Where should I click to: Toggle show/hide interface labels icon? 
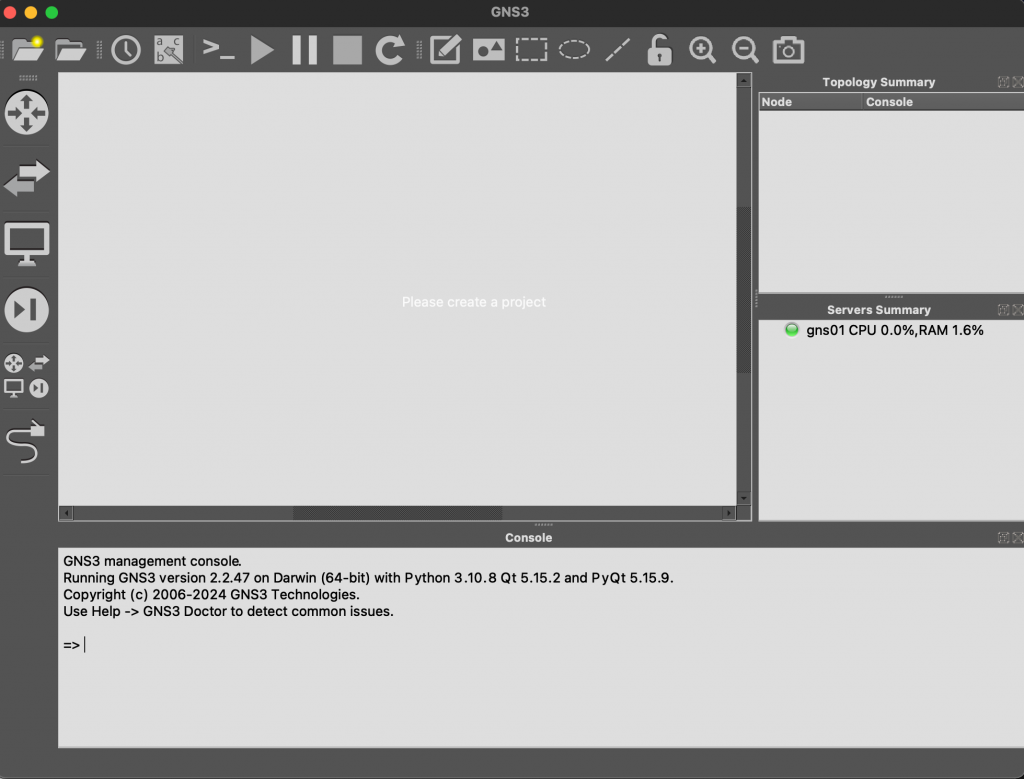[168, 50]
